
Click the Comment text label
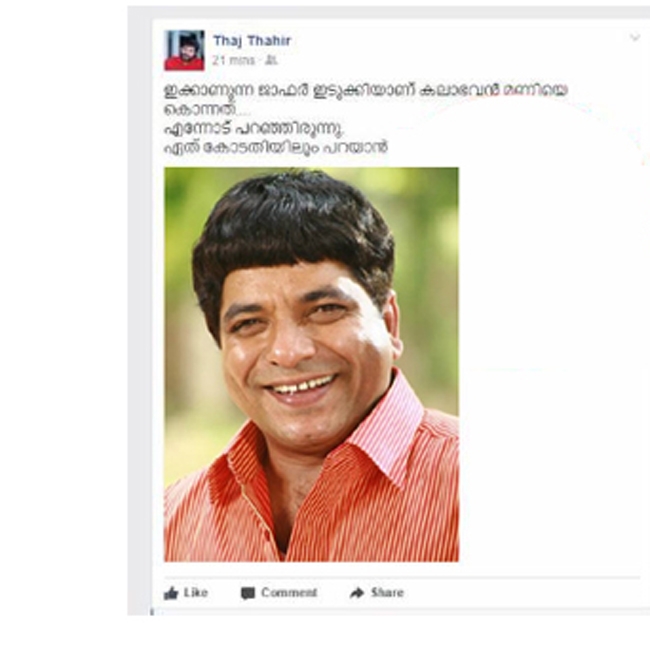pyautogui.click(x=289, y=593)
